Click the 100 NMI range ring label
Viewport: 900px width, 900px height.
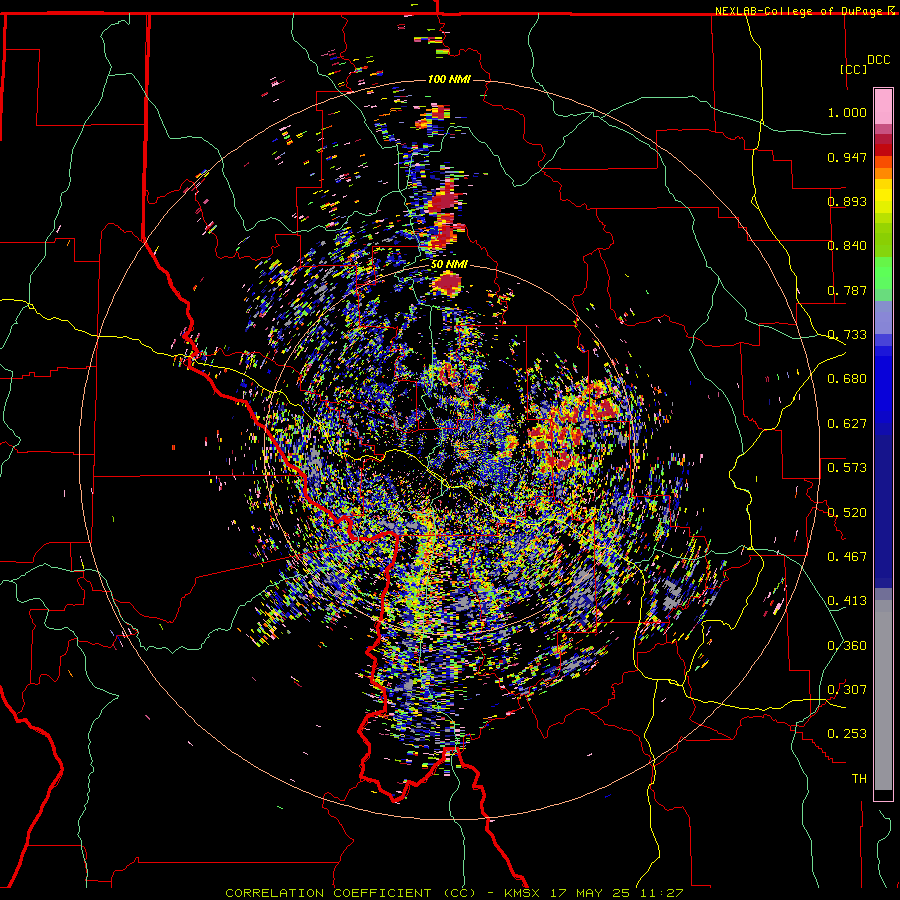(x=449, y=79)
